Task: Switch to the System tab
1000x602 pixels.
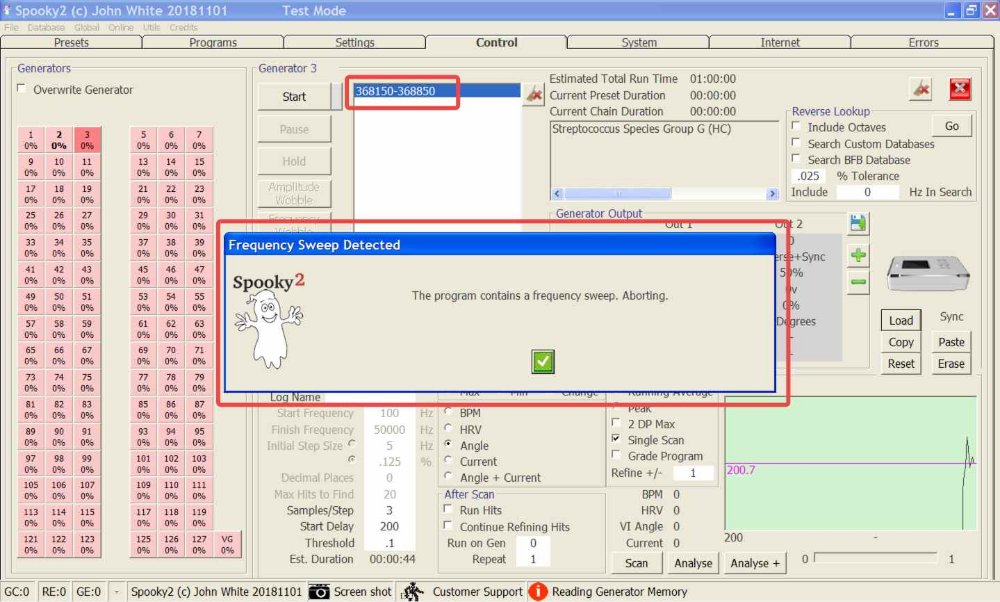Action: [638, 42]
